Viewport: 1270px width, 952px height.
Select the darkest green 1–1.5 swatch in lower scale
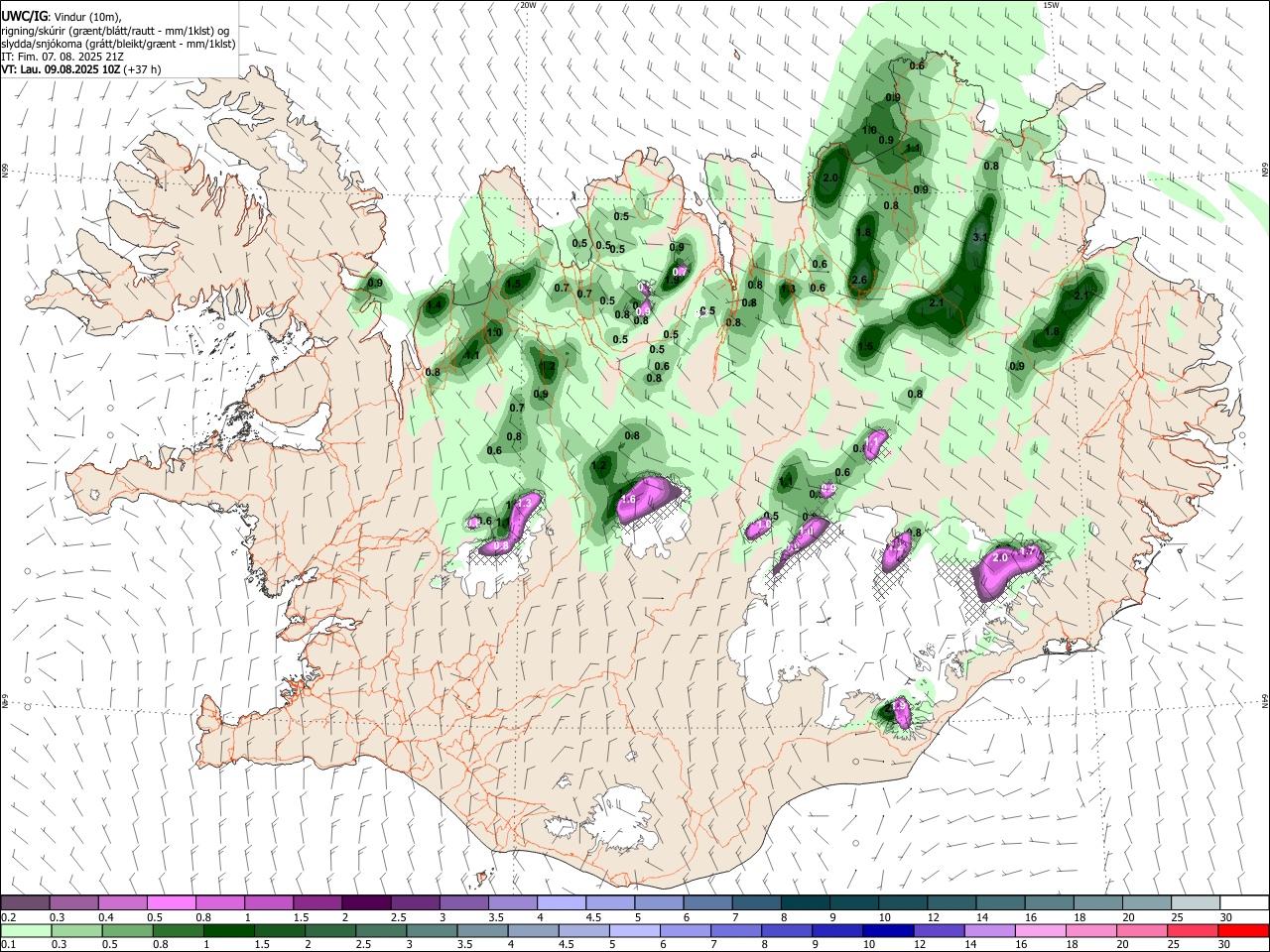tap(228, 930)
